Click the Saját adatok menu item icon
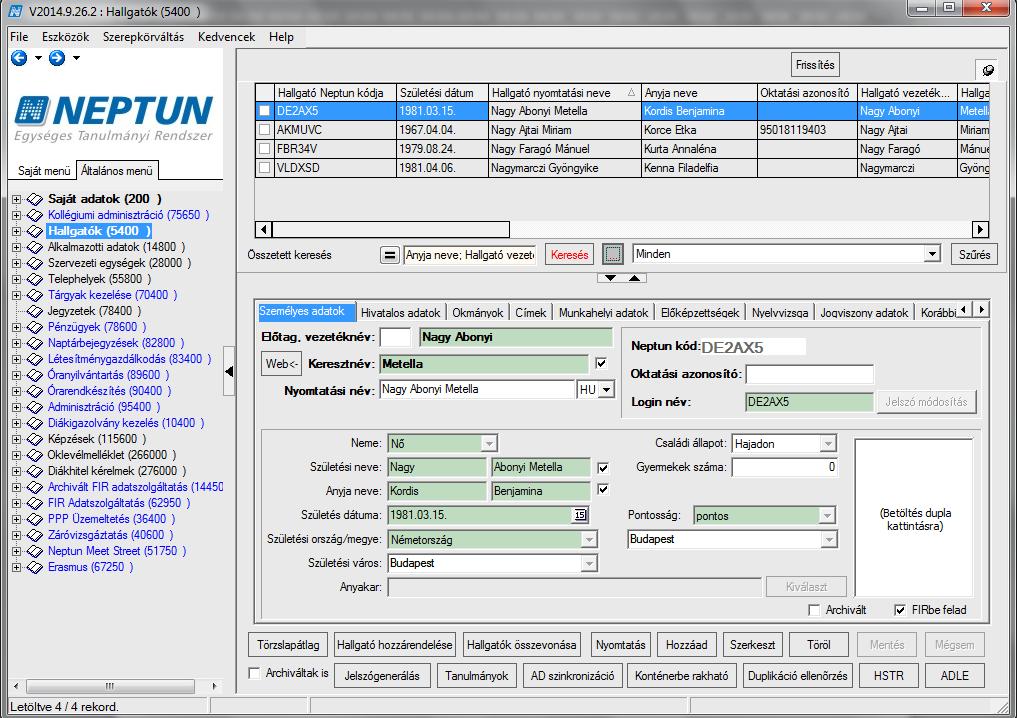1017x718 pixels. tap(34, 199)
